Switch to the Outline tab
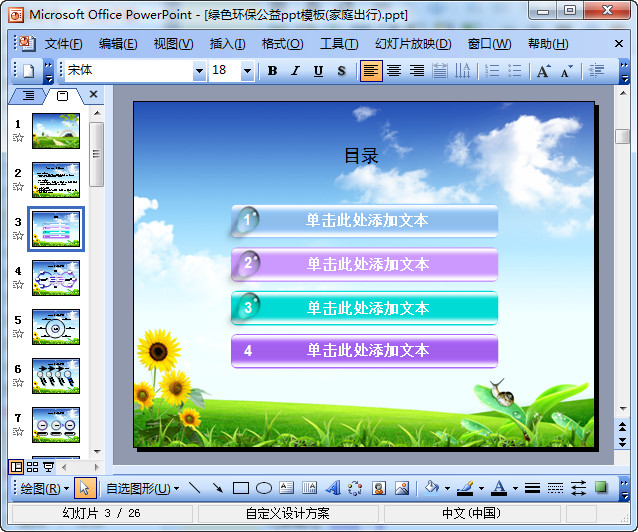The width and height of the screenshot is (638, 532). 28,95
